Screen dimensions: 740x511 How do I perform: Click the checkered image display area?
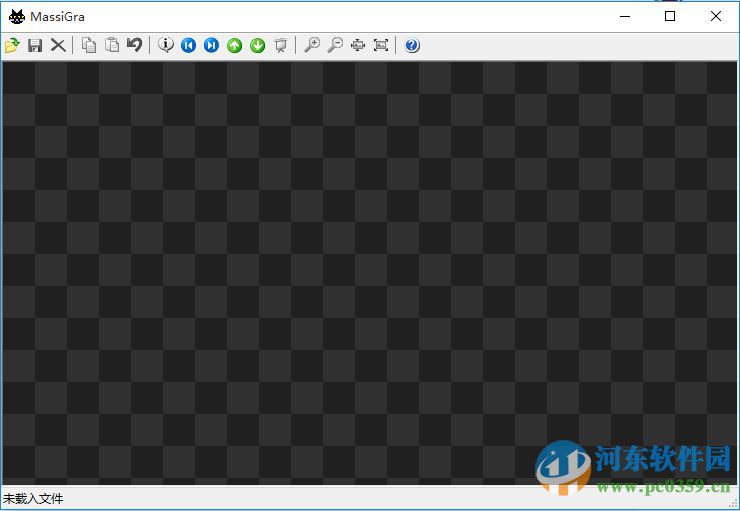[370, 273]
